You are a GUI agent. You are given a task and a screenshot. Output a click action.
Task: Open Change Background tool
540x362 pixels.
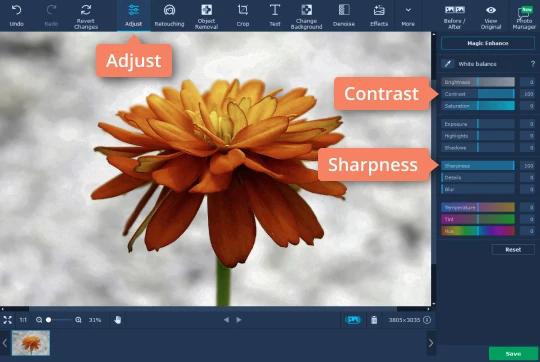coord(306,16)
